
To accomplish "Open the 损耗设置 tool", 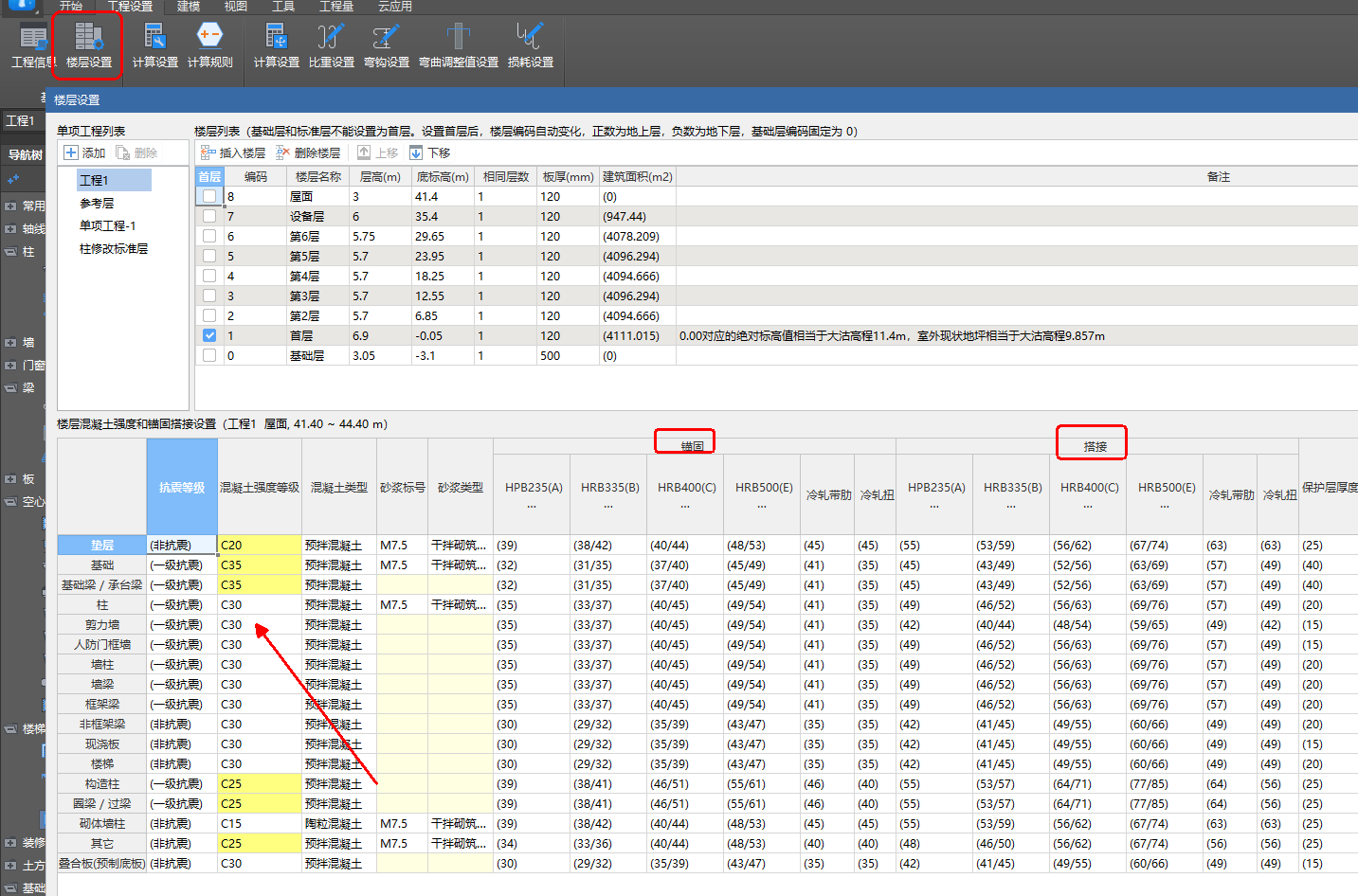I will (x=530, y=45).
